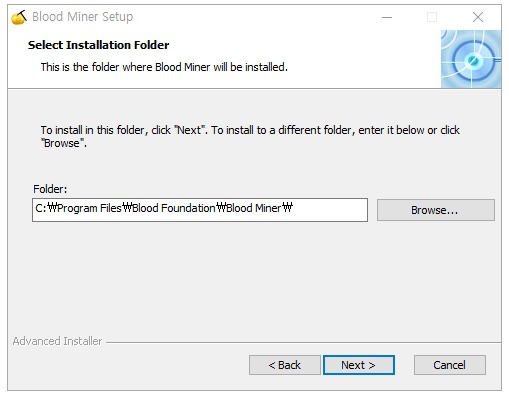Click the 'Folder:' label
Viewport: 509px width, 394px height.
[x=50, y=189]
